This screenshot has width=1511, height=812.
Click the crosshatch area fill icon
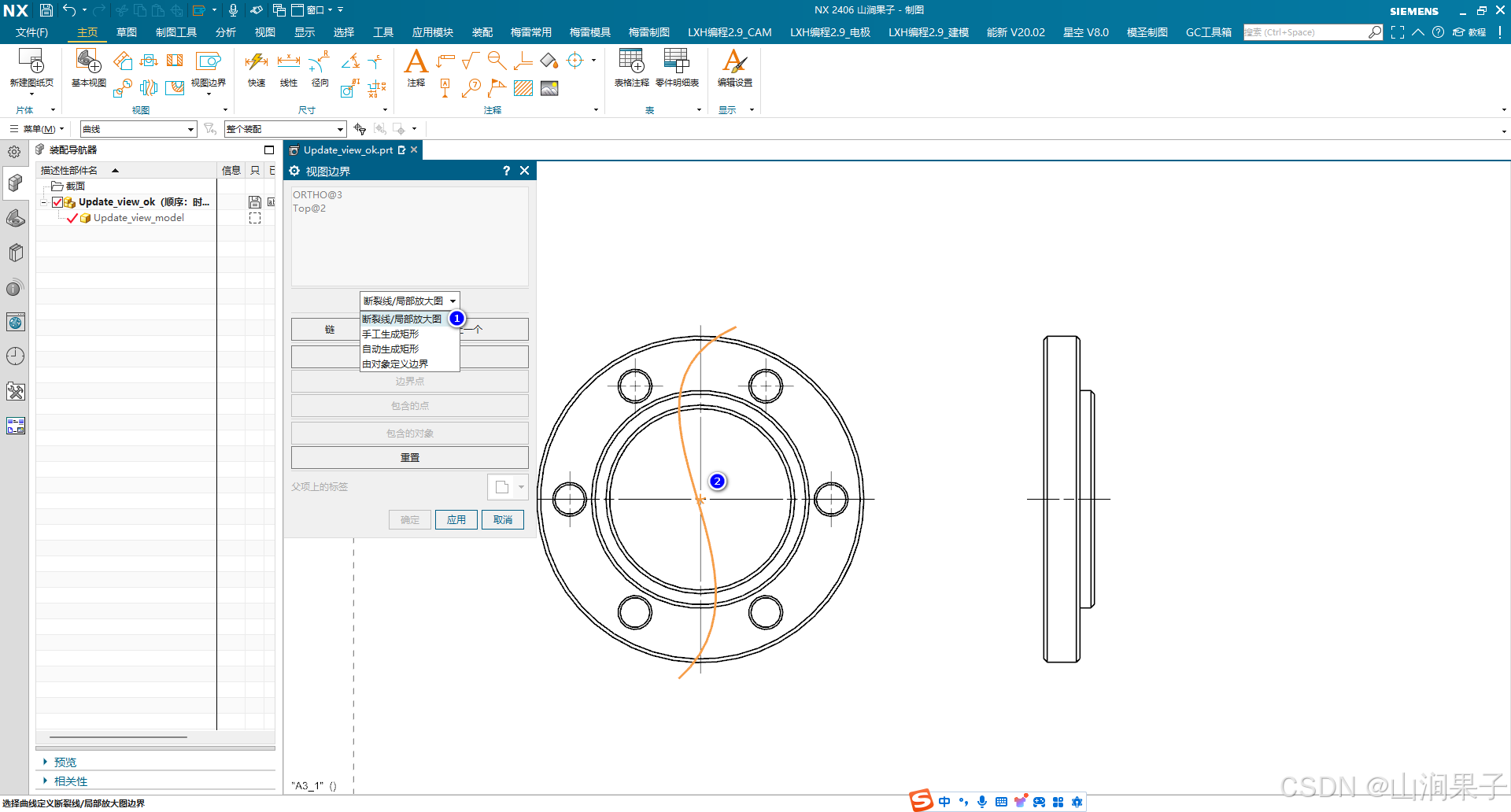(523, 88)
